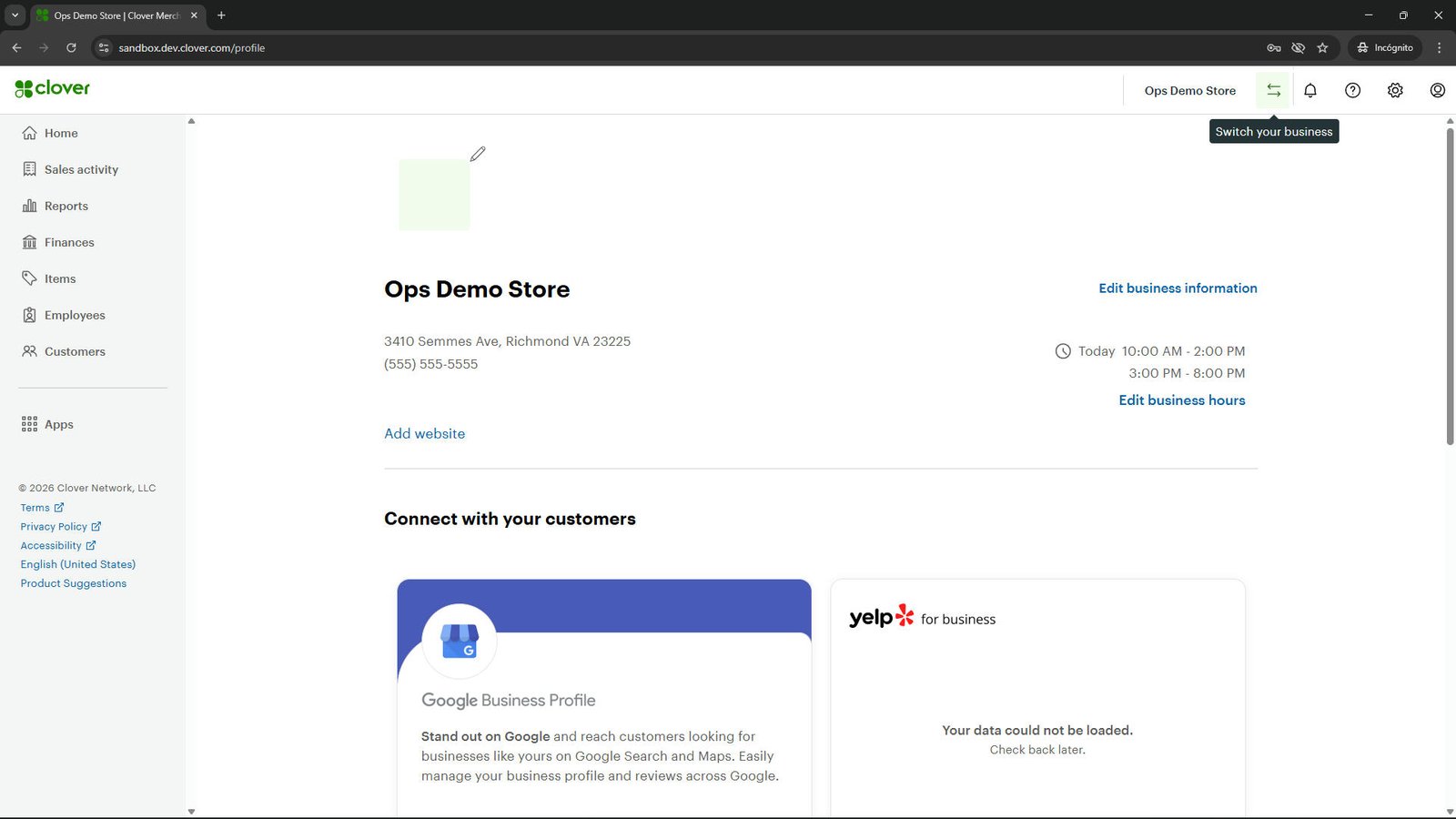Click the Clover logo in header
Viewport: 1456px width, 819px height.
52,88
